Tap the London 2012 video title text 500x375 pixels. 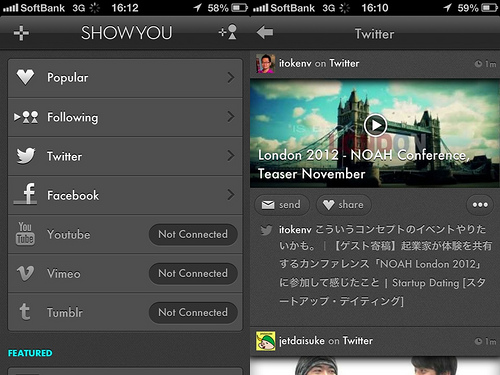(x=363, y=164)
